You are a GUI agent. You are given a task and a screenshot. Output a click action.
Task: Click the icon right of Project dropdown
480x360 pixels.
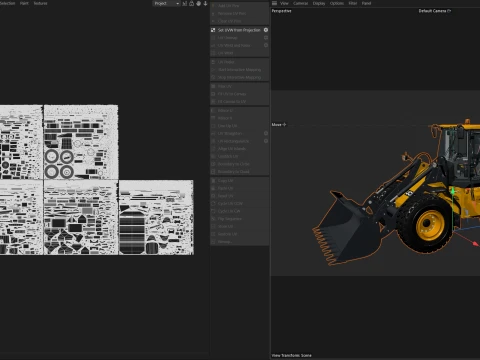pyautogui.click(x=184, y=3)
